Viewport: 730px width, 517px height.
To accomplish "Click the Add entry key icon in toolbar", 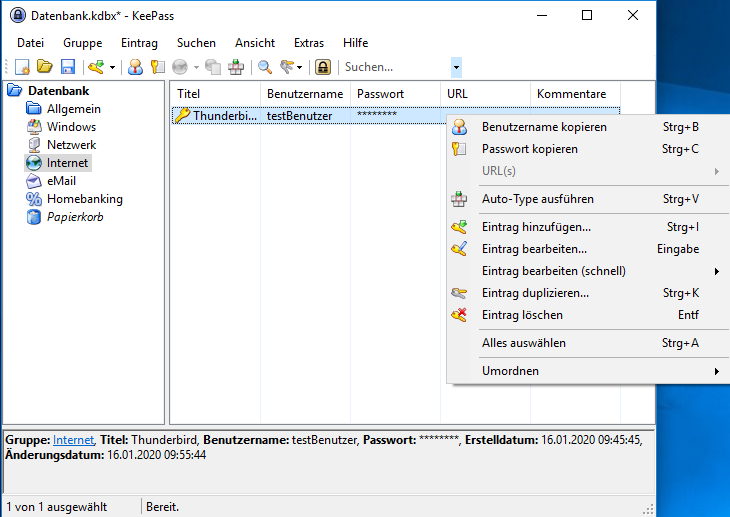I will (96, 67).
